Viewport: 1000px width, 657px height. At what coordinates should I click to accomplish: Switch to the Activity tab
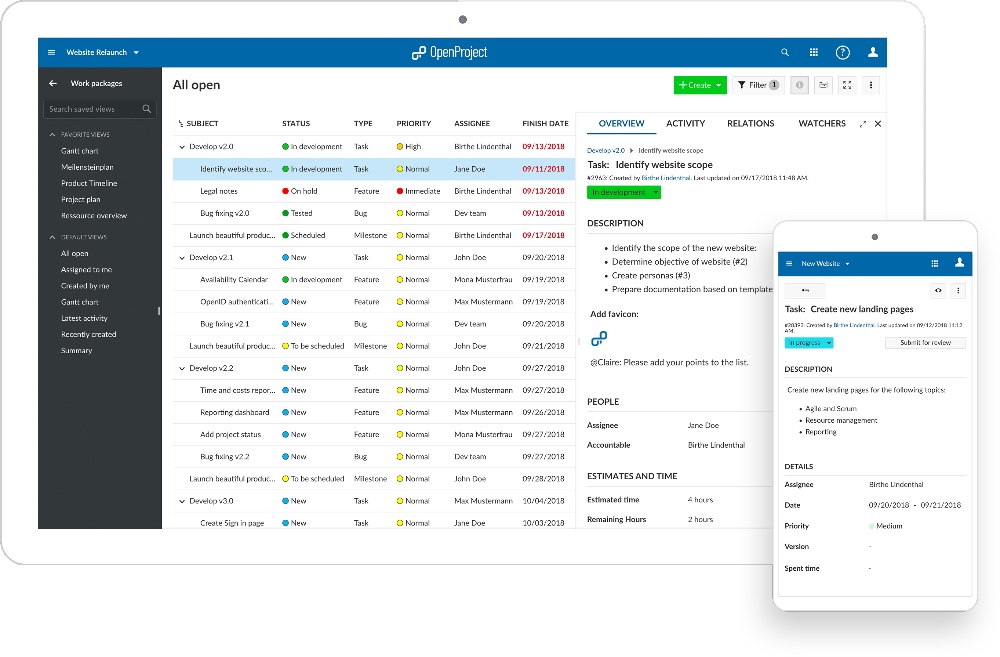coord(685,124)
